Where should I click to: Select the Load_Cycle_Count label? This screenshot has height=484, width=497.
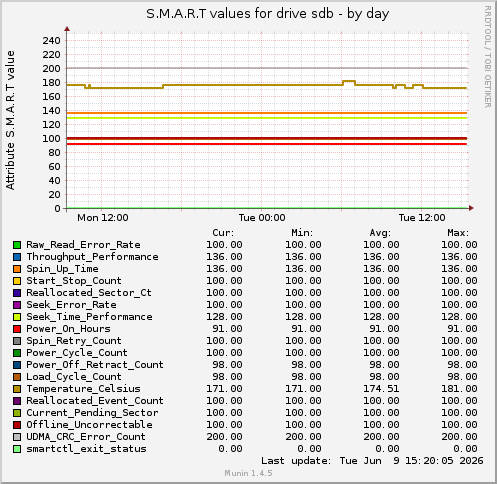tap(74, 377)
